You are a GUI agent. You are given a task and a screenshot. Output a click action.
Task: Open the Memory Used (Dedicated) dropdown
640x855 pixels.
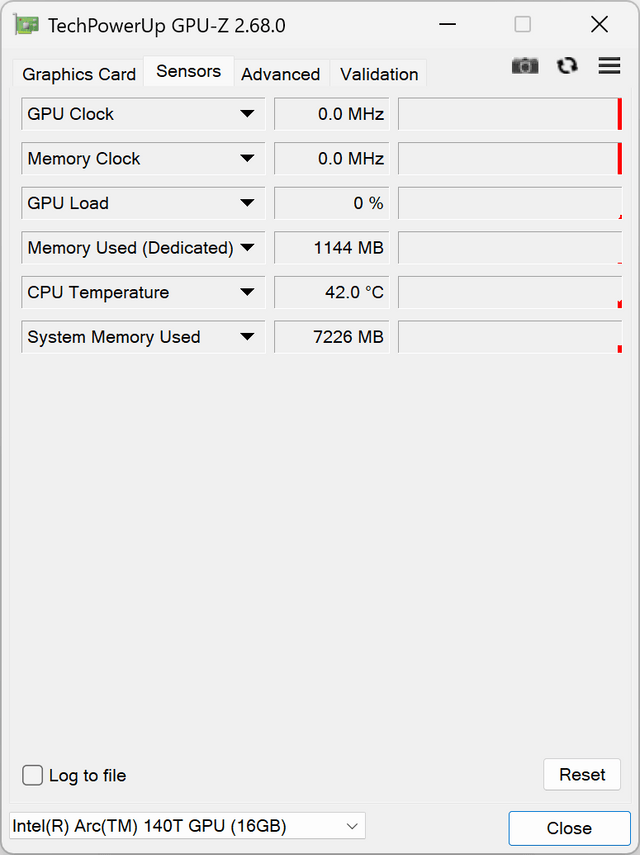247,248
